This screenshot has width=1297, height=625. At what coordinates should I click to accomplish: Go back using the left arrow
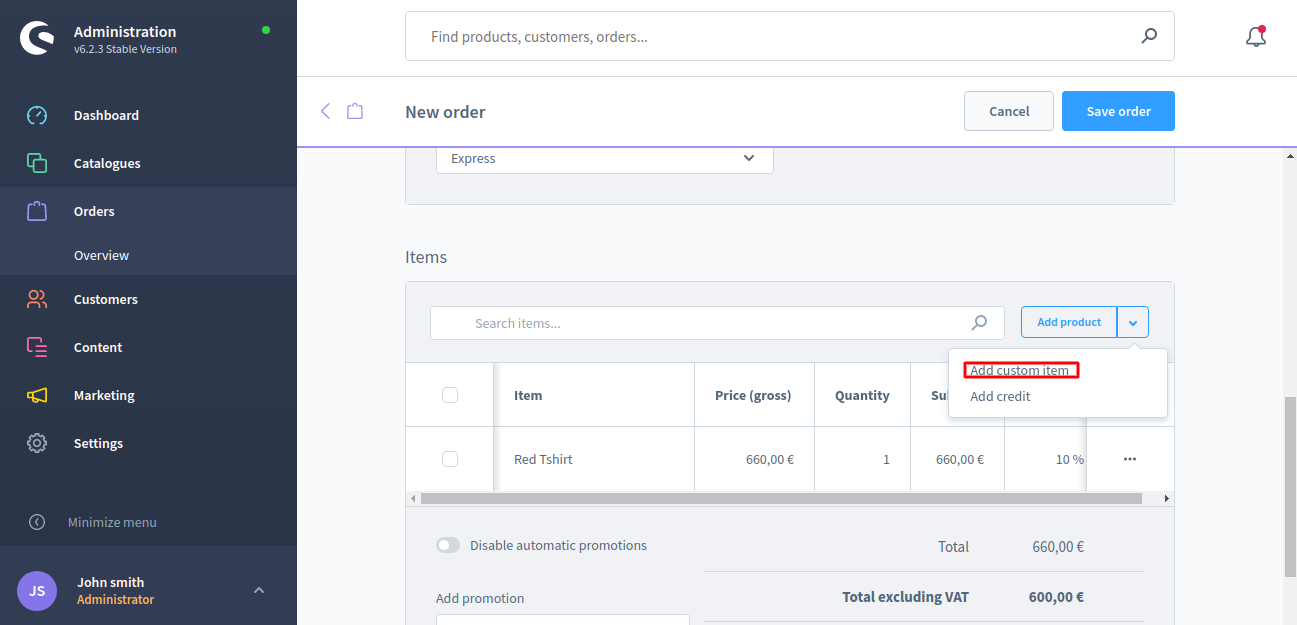point(325,111)
